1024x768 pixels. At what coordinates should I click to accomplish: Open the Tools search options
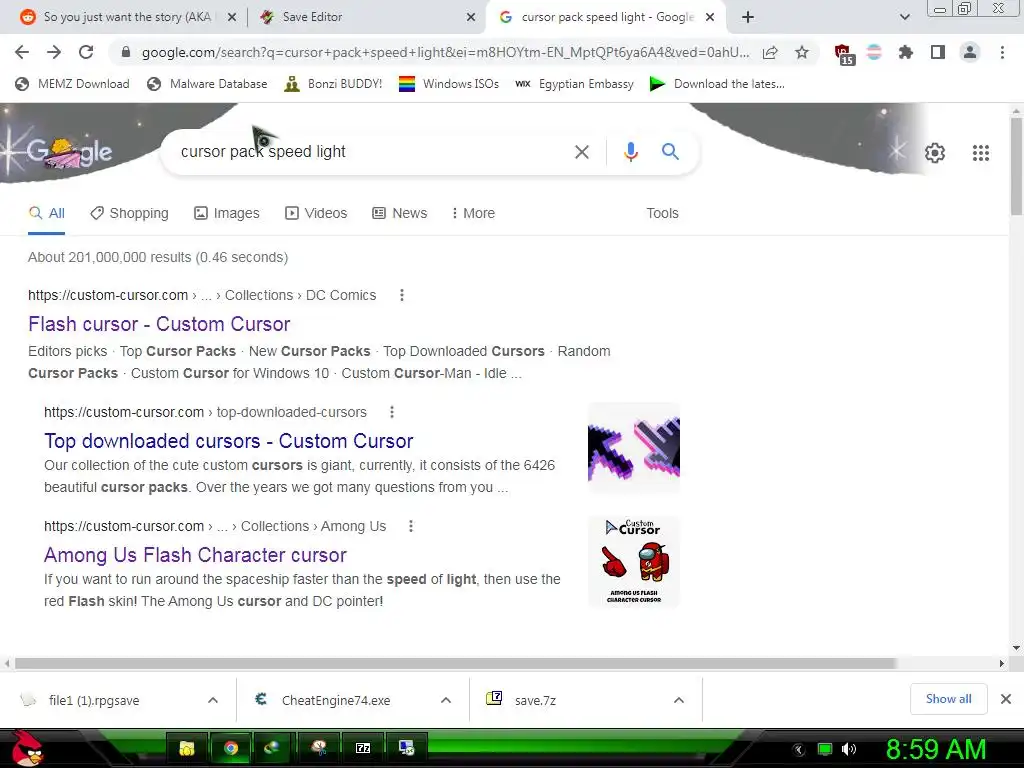click(x=662, y=214)
